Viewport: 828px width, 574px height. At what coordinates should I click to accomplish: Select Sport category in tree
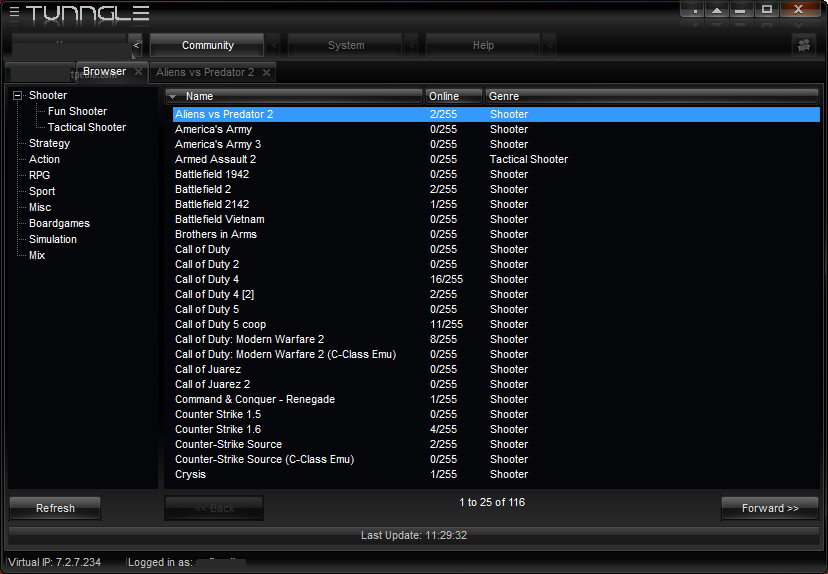pyautogui.click(x=42, y=191)
